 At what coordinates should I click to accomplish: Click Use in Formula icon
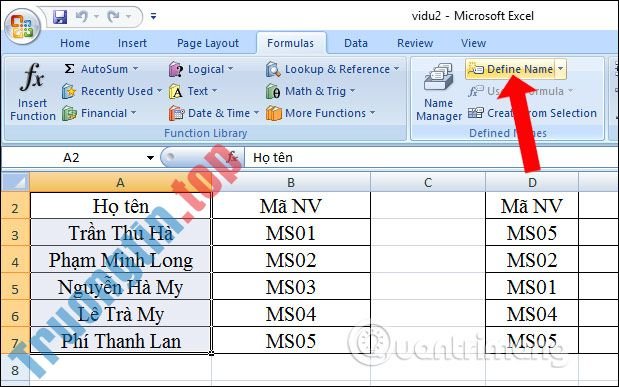(x=475, y=91)
